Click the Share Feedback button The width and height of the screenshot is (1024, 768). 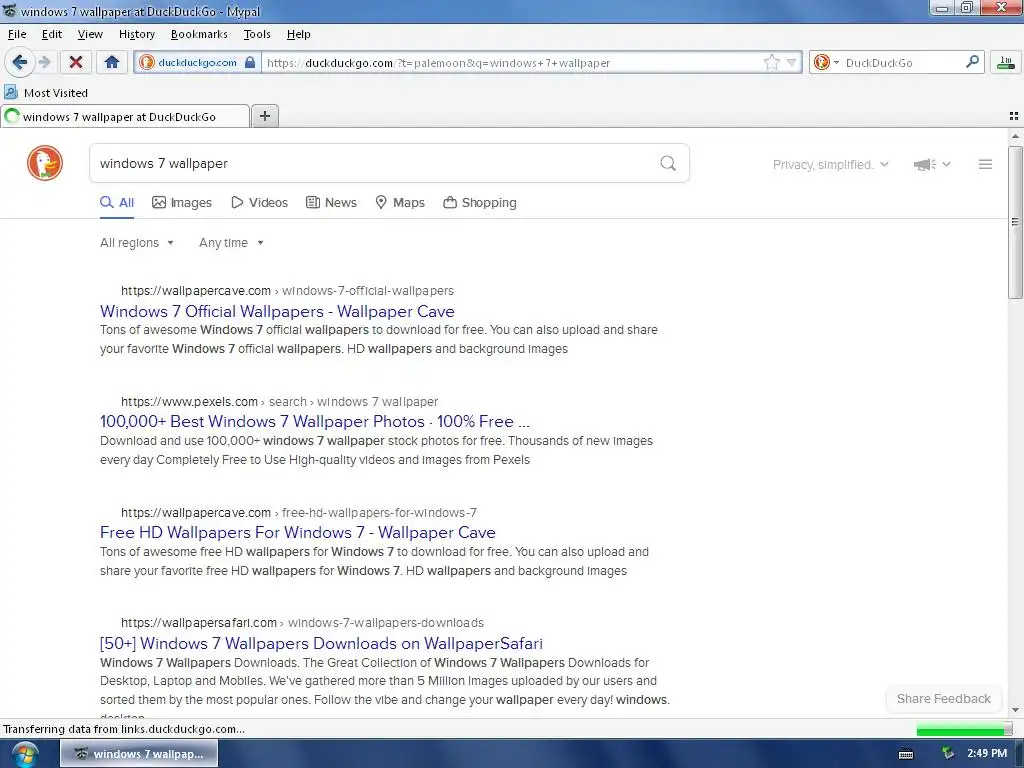[x=943, y=699]
